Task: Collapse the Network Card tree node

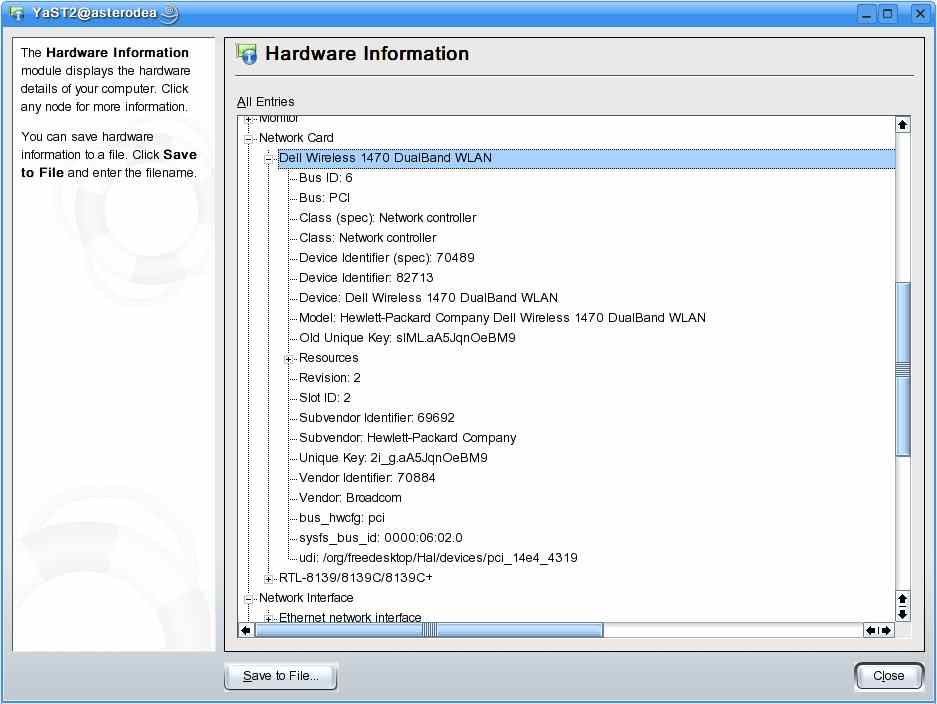Action: click(248, 139)
